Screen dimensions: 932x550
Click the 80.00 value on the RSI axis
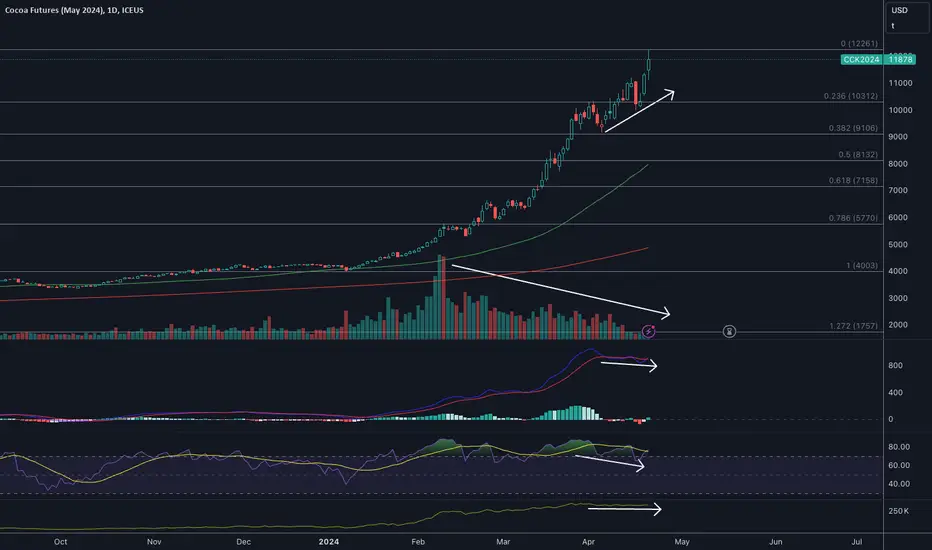point(899,447)
